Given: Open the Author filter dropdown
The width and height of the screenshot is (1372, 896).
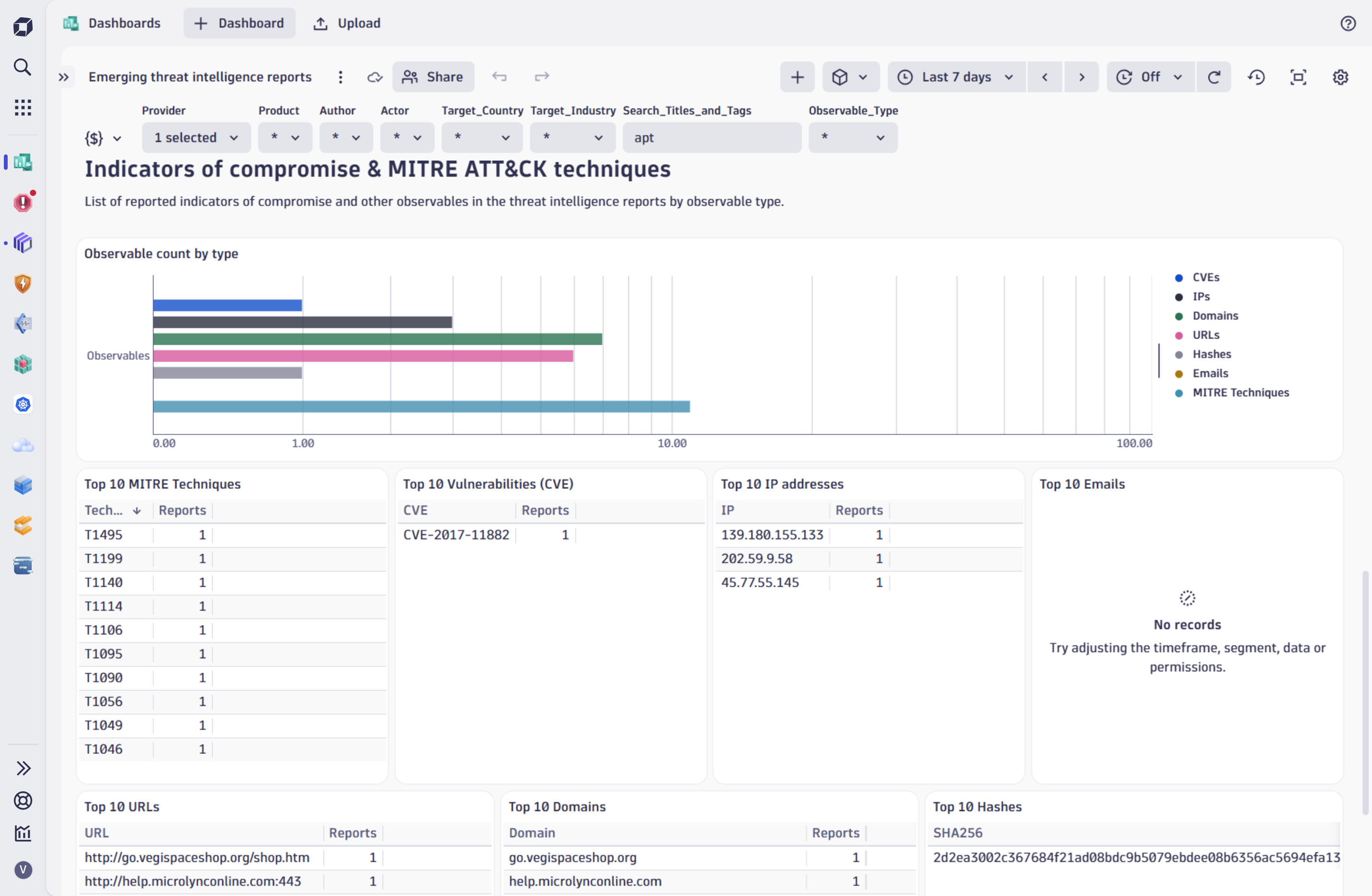Looking at the screenshot, I should pos(347,137).
